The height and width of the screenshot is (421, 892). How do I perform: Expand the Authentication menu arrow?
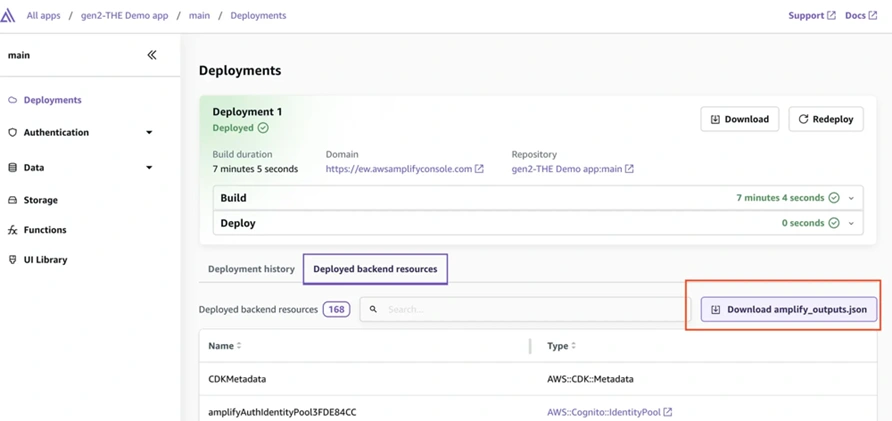(x=149, y=132)
